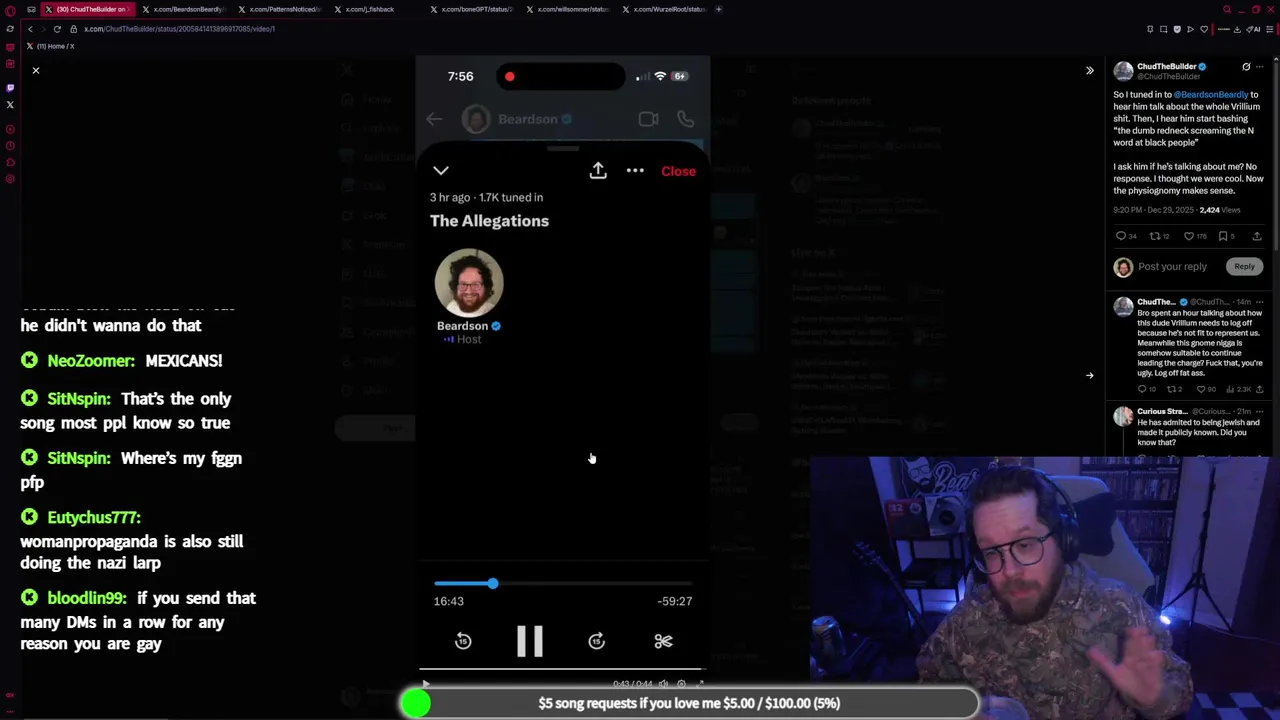Go to next media with right arrow
Screen dimensions: 1280x720
click(1090, 376)
